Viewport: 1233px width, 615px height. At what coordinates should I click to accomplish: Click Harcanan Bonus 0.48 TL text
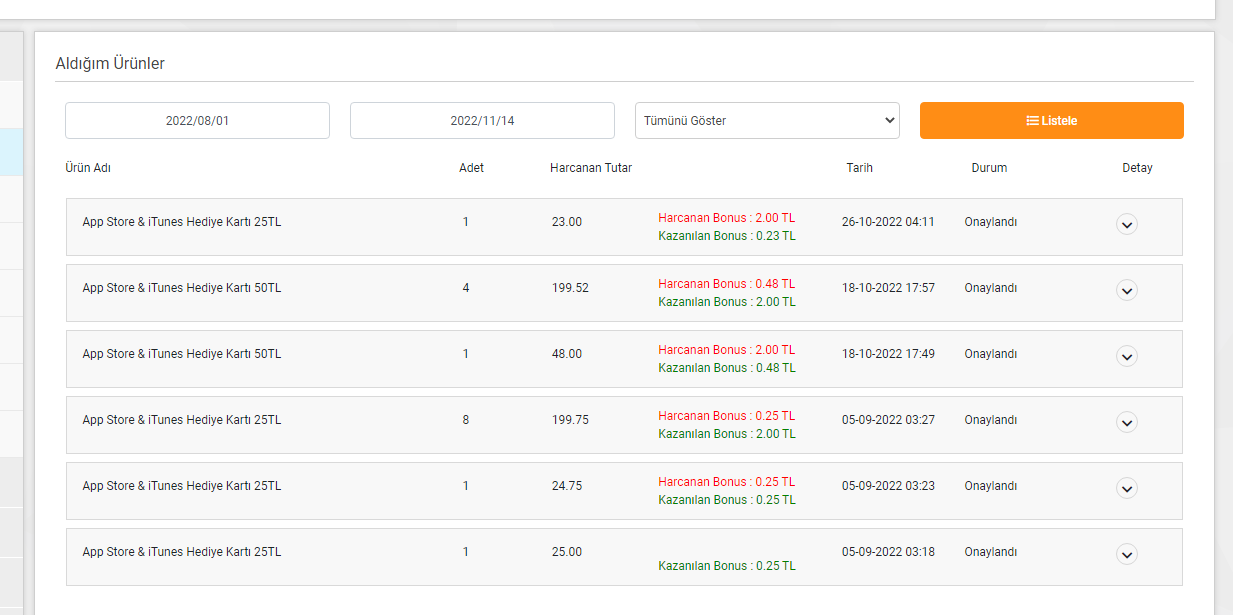727,284
